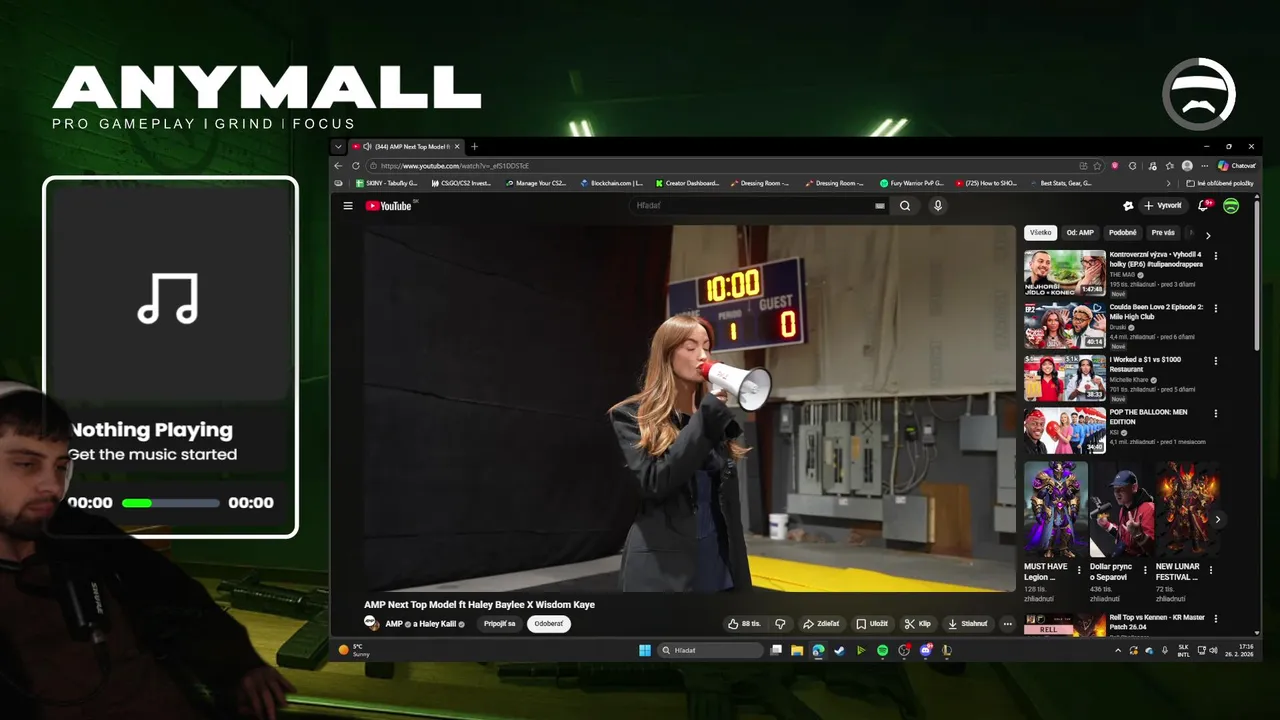Open more actions ellipsis under the video
The height and width of the screenshot is (720, 1280).
[1007, 624]
